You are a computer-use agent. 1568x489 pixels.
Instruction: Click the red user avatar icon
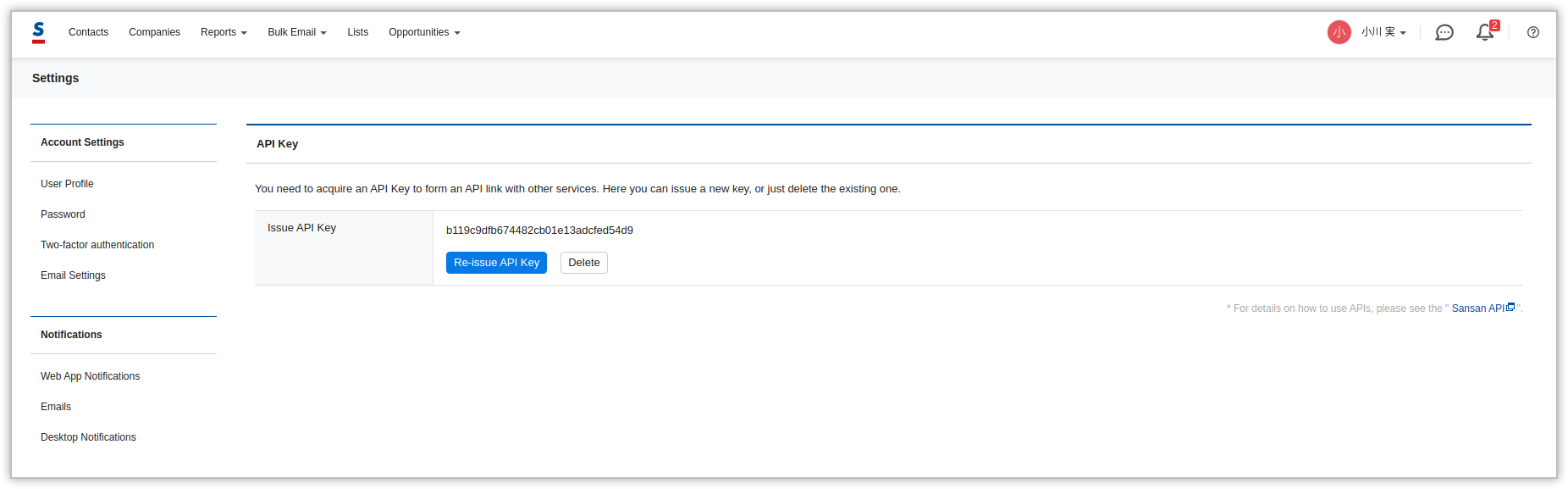(1339, 32)
